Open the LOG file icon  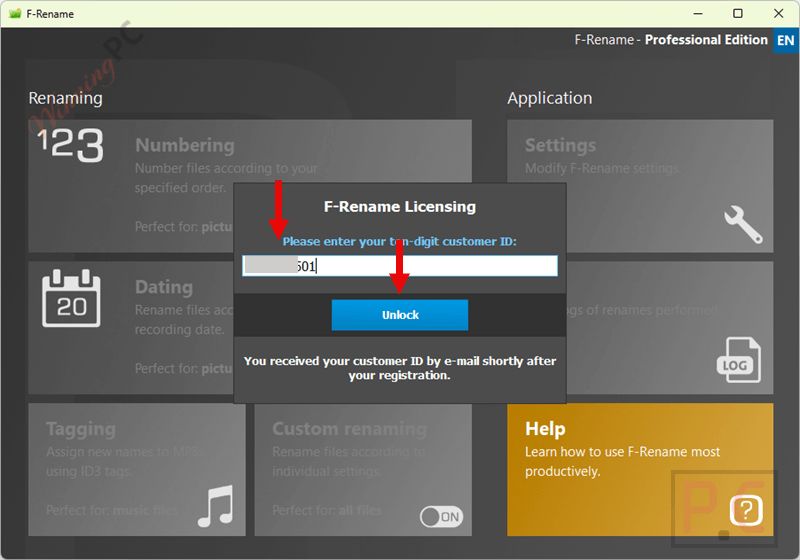point(739,360)
